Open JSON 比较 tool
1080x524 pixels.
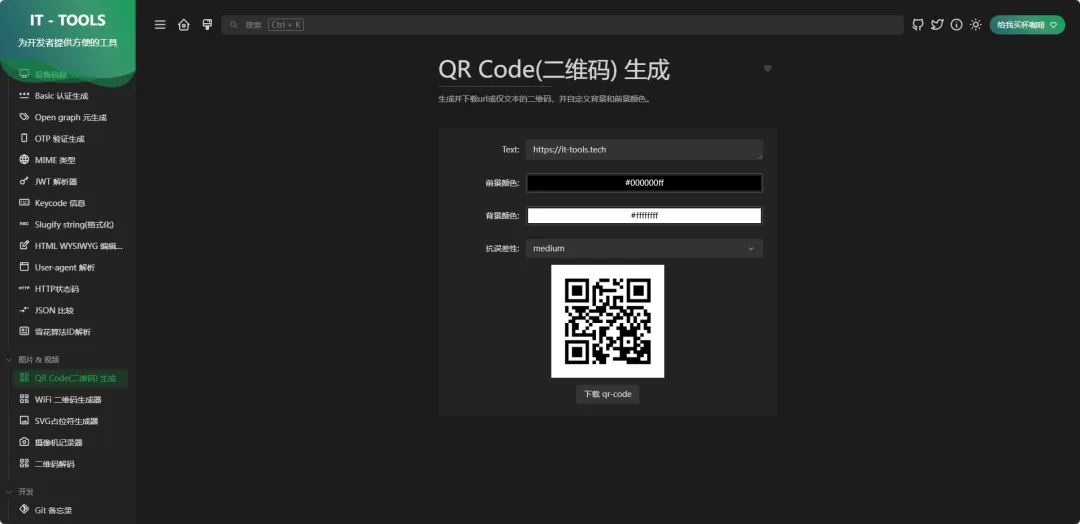point(70,310)
